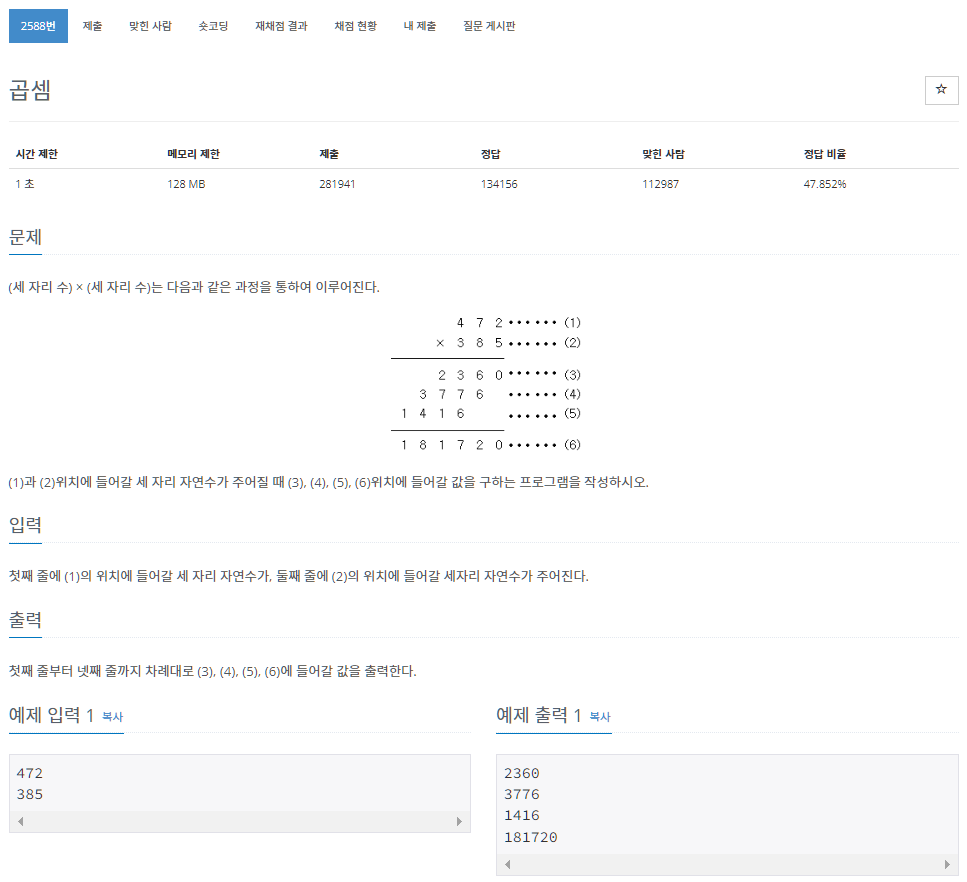Click the 예제 출력 1 heading

click(538, 715)
